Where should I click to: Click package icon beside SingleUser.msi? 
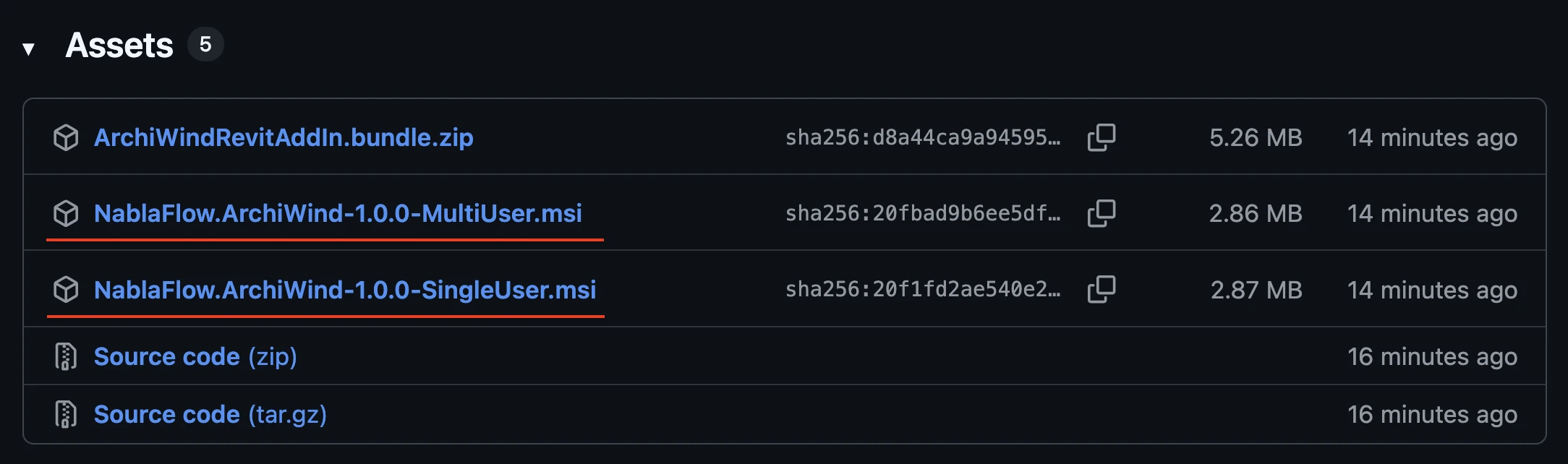point(66,290)
